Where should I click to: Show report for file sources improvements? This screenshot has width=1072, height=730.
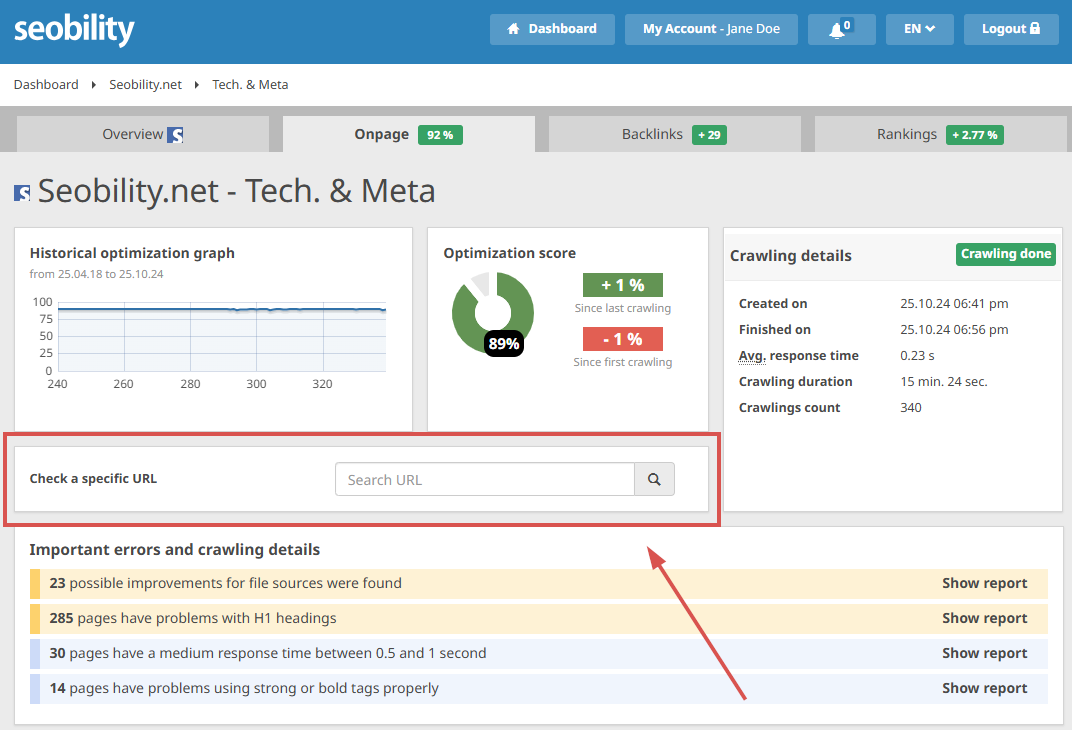(984, 583)
